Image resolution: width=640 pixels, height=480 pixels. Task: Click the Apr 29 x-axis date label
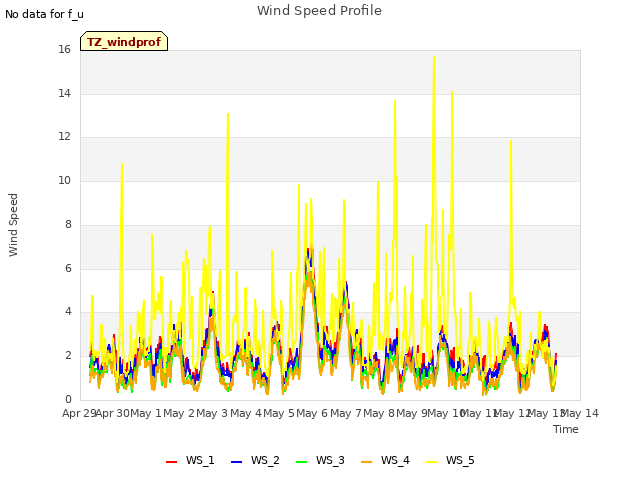tap(80, 413)
